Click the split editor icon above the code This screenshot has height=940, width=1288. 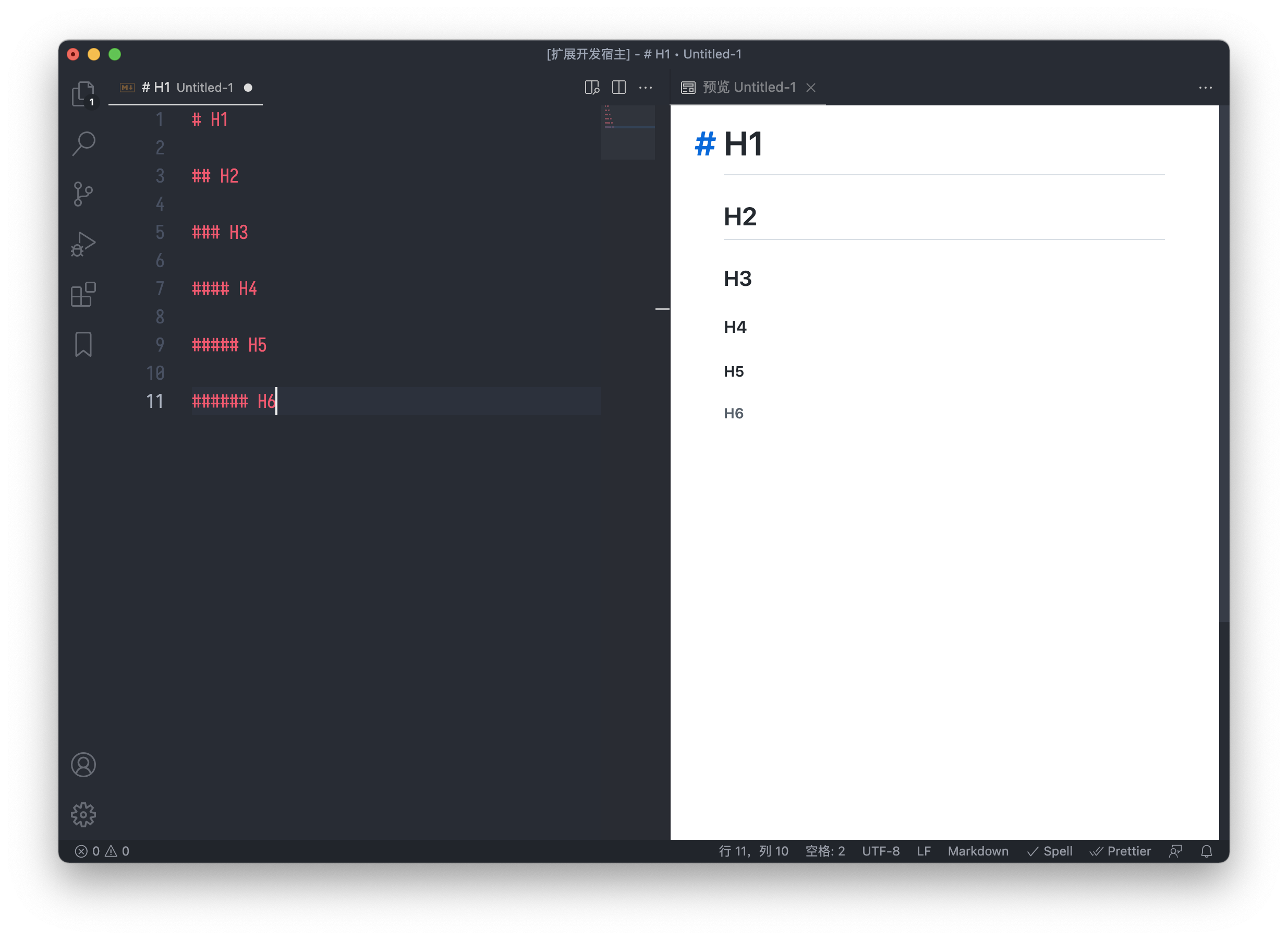(618, 88)
